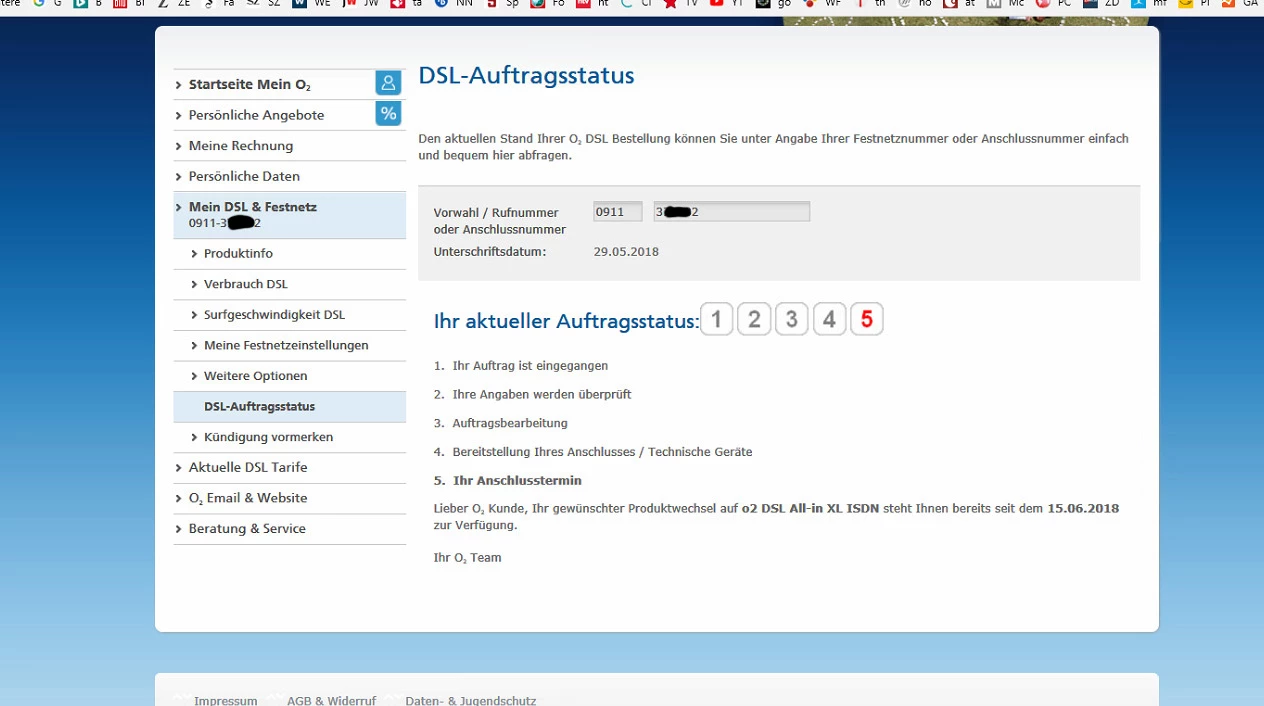Open Startseite Mein O2 in sidebar
The image size is (1264, 706).
coord(250,85)
